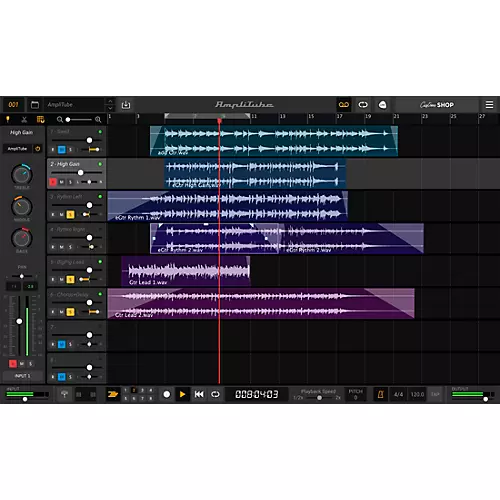Toggle loop playback in transport bar
Screen dimensions: 500x500
point(215,394)
